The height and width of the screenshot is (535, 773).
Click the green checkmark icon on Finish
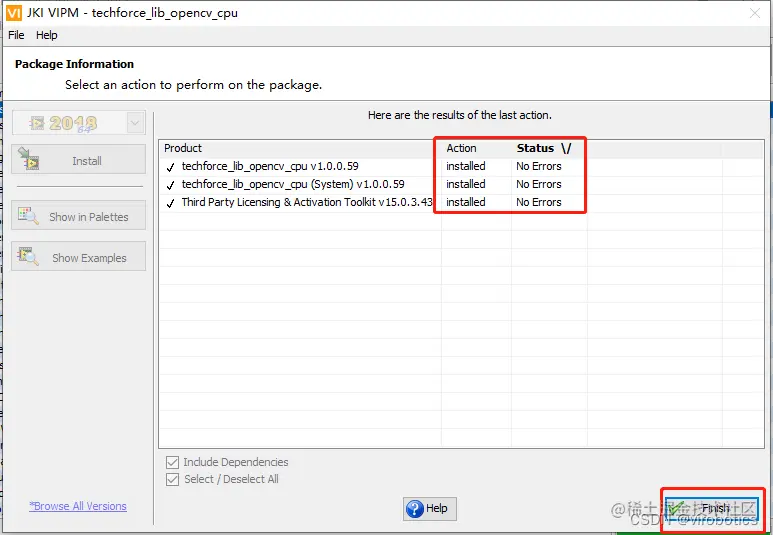(676, 507)
